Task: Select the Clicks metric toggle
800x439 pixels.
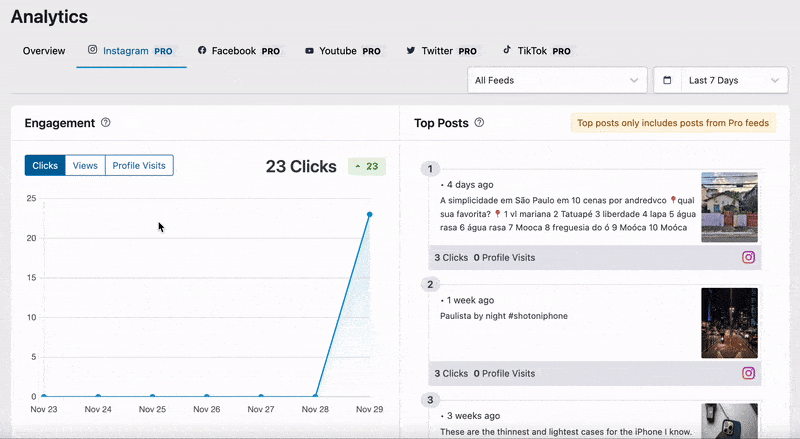Action: pyautogui.click(x=45, y=165)
